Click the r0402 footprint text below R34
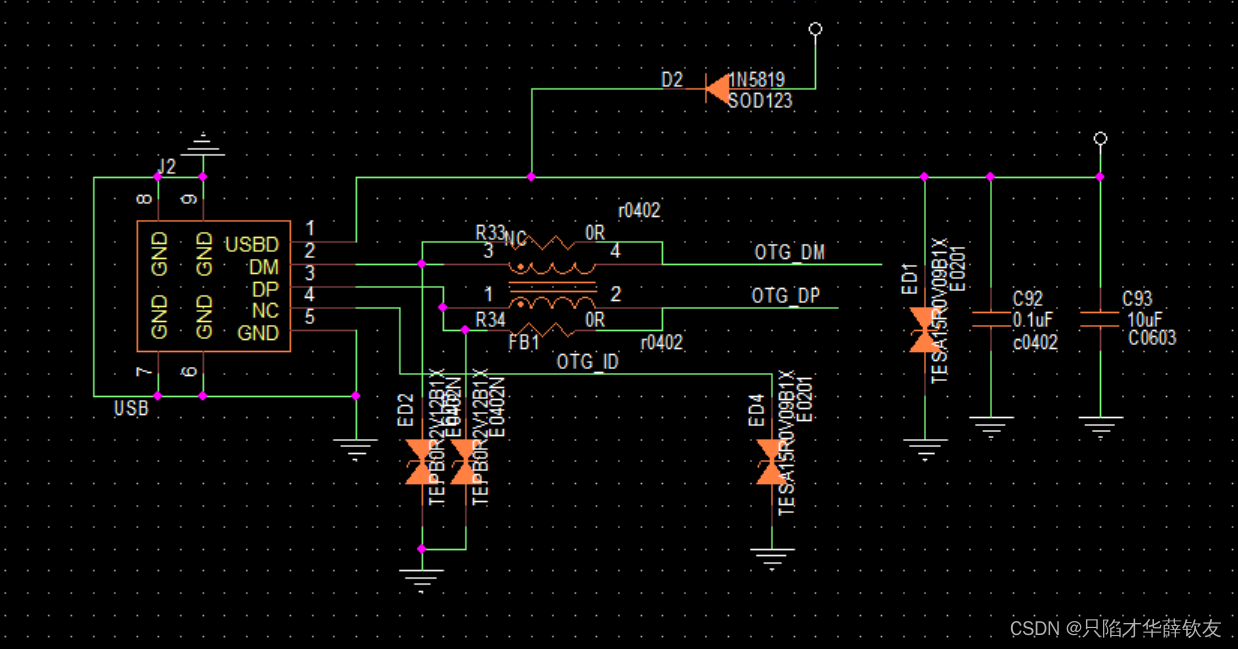This screenshot has height=649, width=1238. pyautogui.click(x=660, y=343)
